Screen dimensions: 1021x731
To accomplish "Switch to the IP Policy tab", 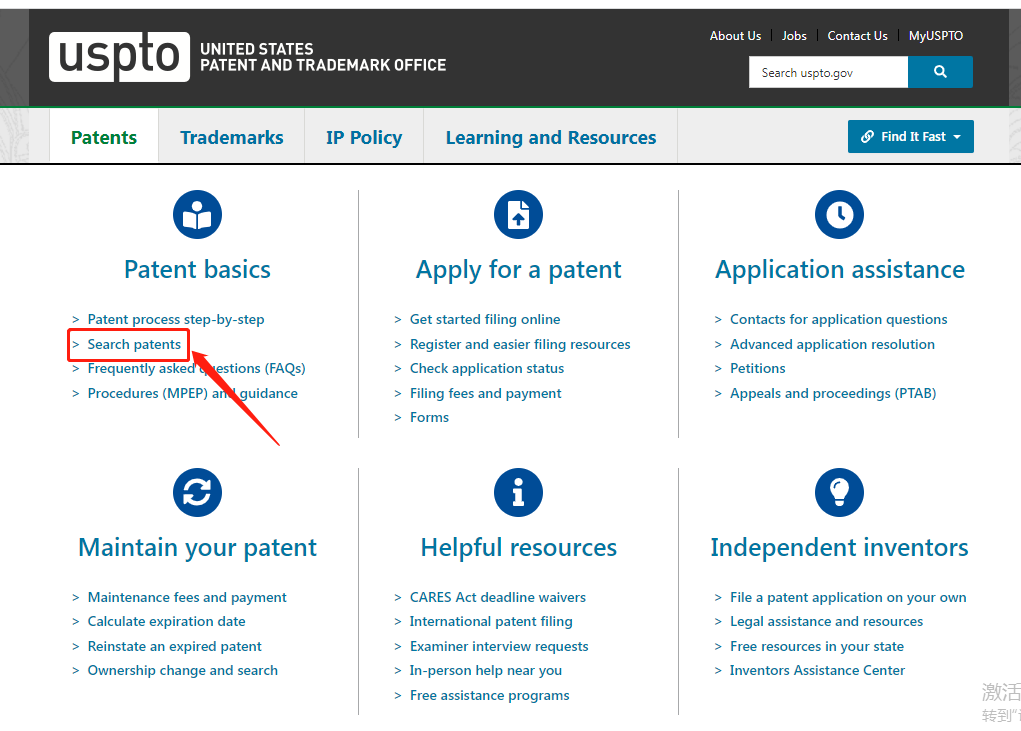I will tap(364, 138).
